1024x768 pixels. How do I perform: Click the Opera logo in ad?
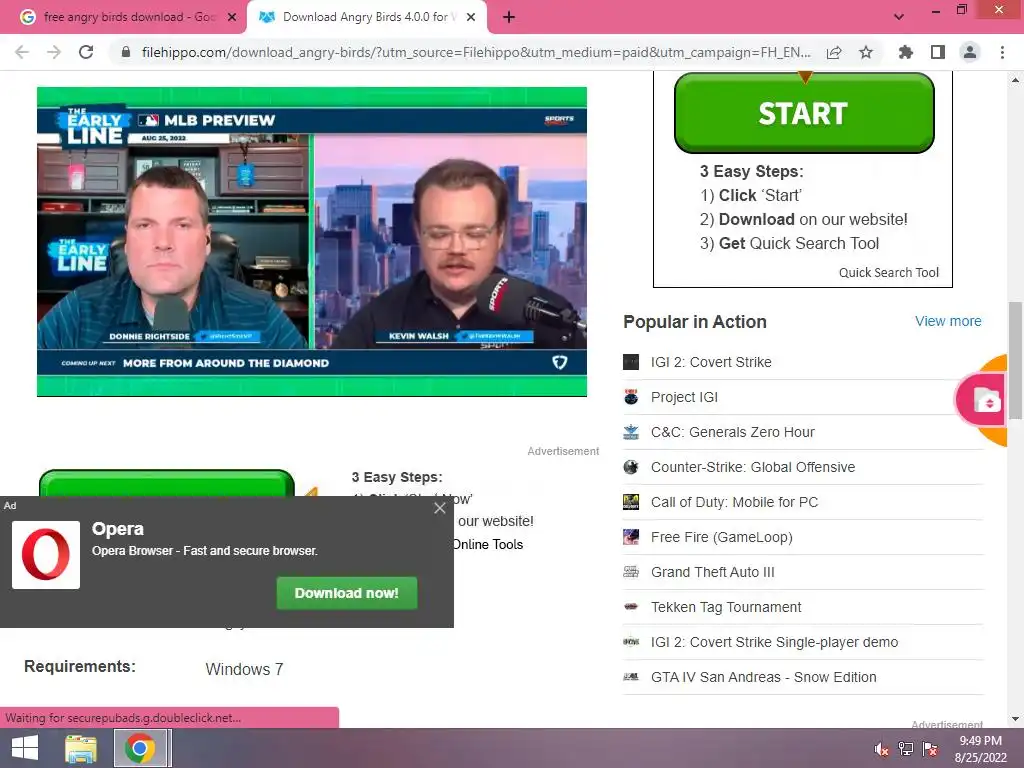(46, 554)
